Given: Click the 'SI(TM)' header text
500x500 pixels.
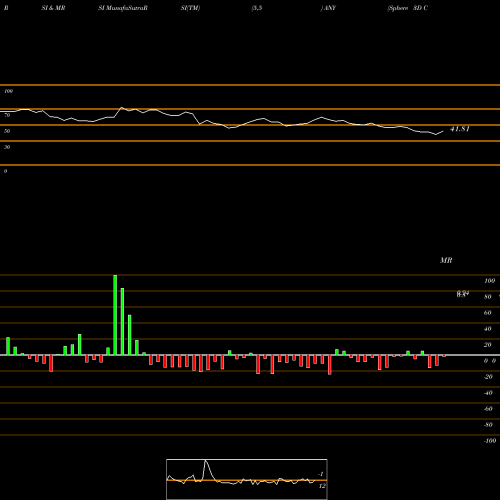Looking at the screenshot, I should point(190,8).
